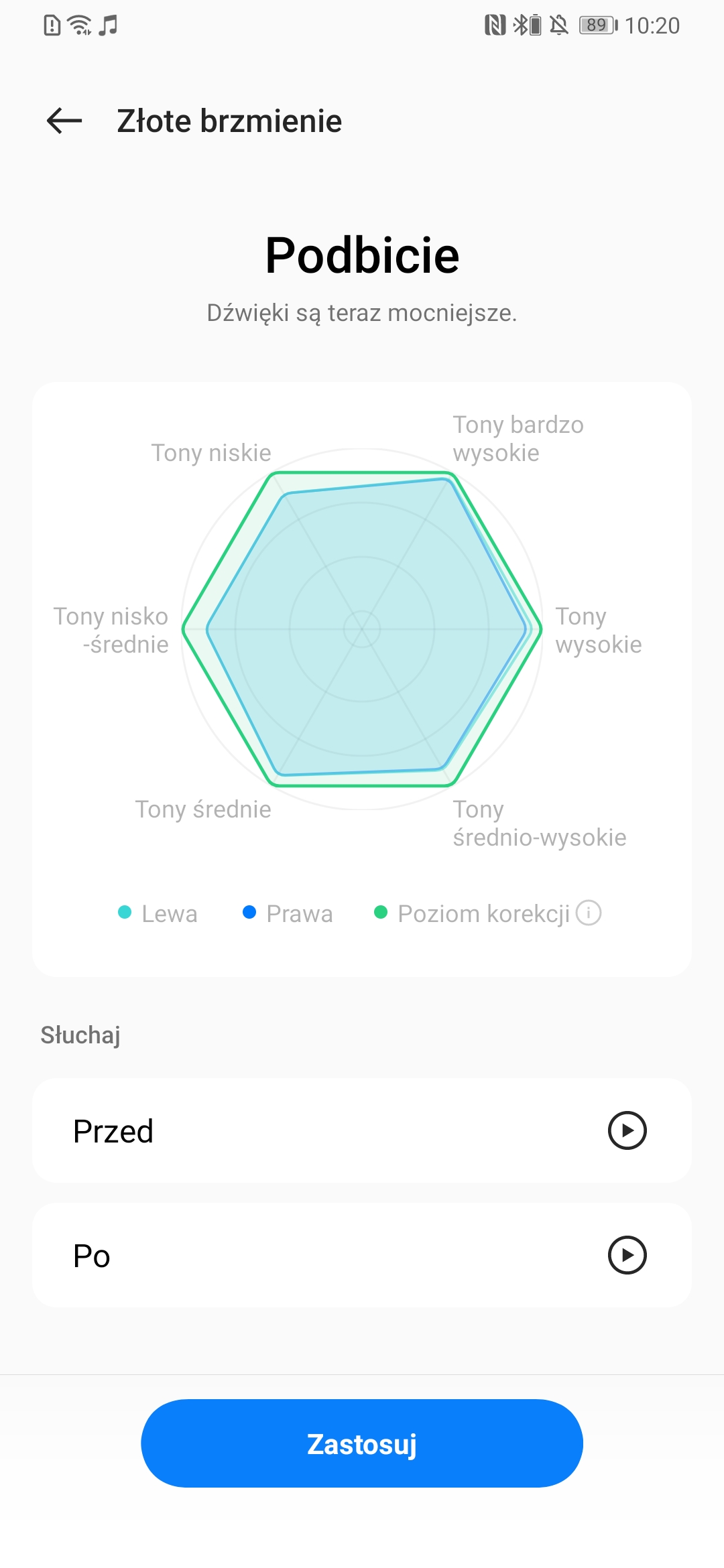Tap the music note status icon
The width and height of the screenshot is (724, 1568).
click(108, 25)
